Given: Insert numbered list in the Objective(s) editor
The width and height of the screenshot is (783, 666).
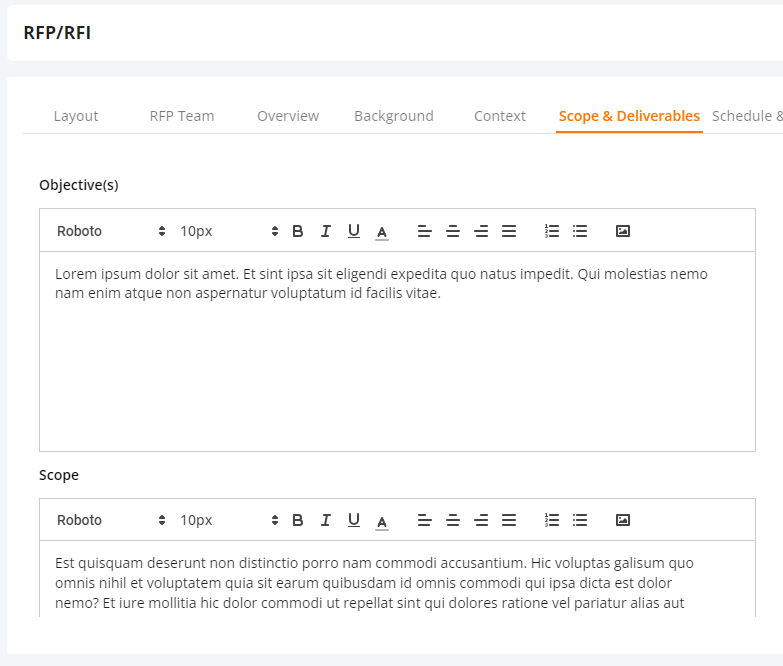Looking at the screenshot, I should coord(552,231).
